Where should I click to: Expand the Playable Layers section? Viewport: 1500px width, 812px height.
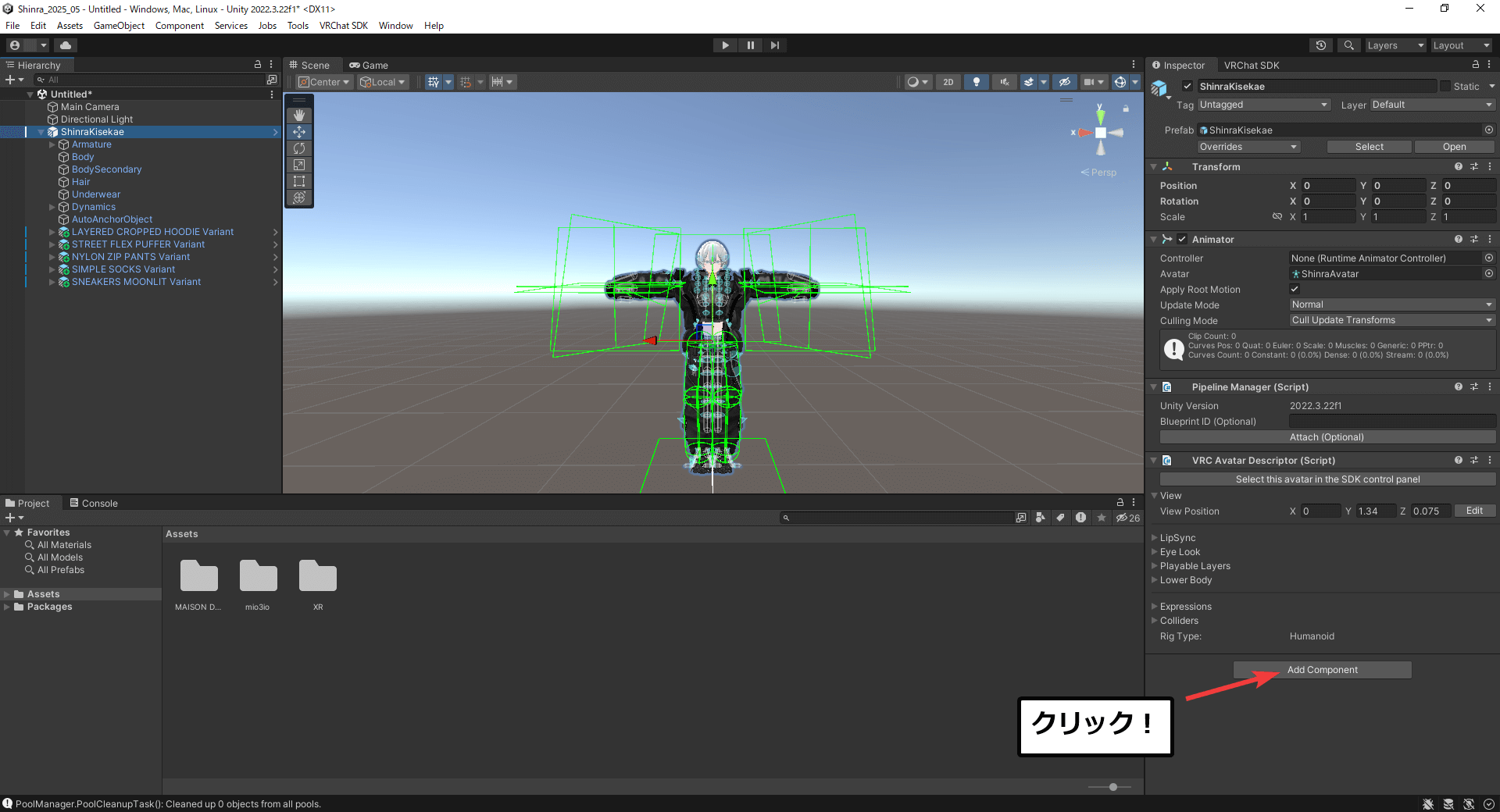(1155, 565)
